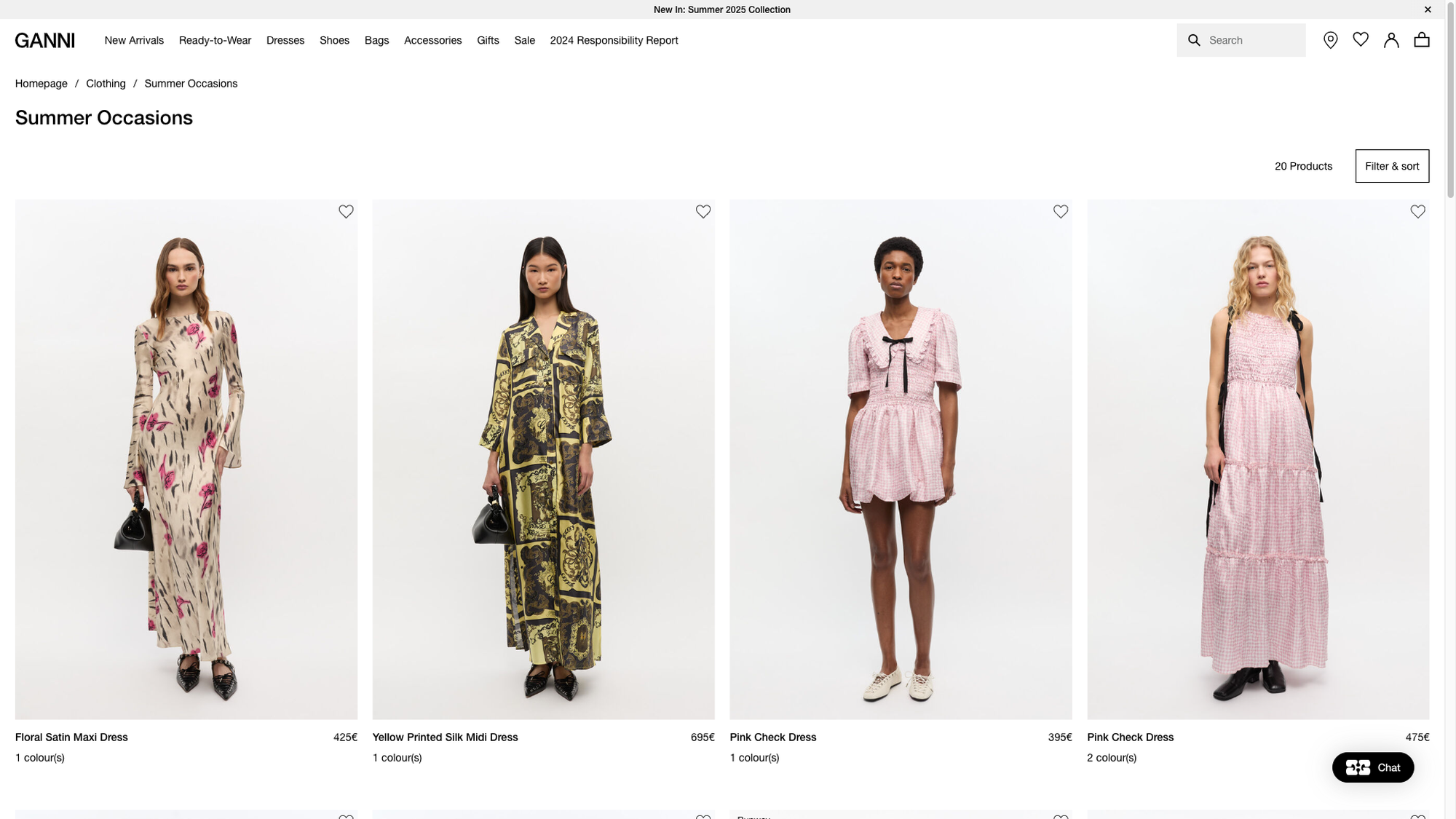Open Yellow Printed Silk Midi Dress image

point(543,459)
